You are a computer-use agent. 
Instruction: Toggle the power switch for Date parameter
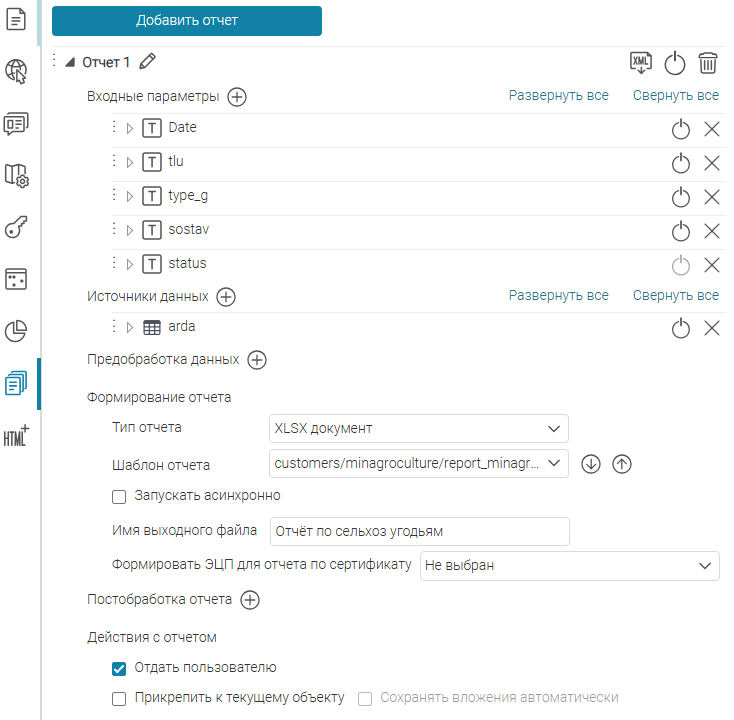click(680, 129)
